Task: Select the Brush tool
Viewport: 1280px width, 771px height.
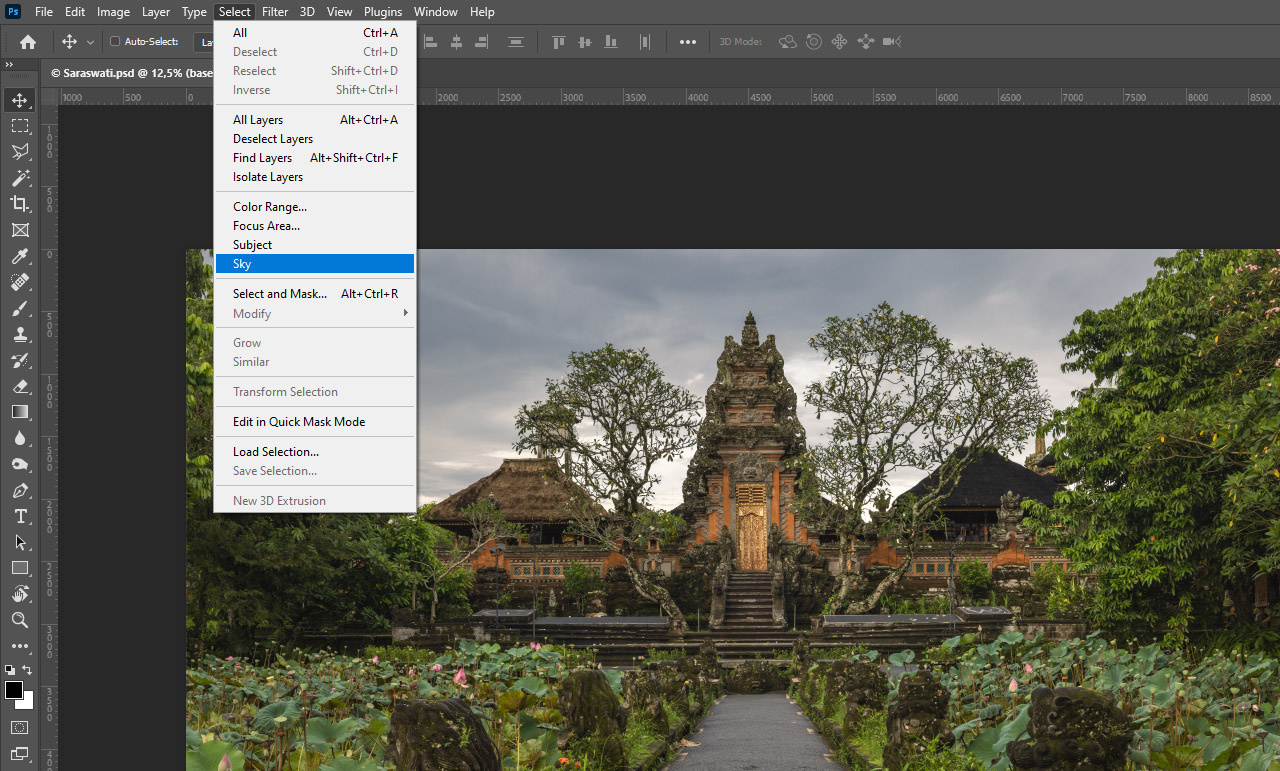Action: tap(20, 308)
